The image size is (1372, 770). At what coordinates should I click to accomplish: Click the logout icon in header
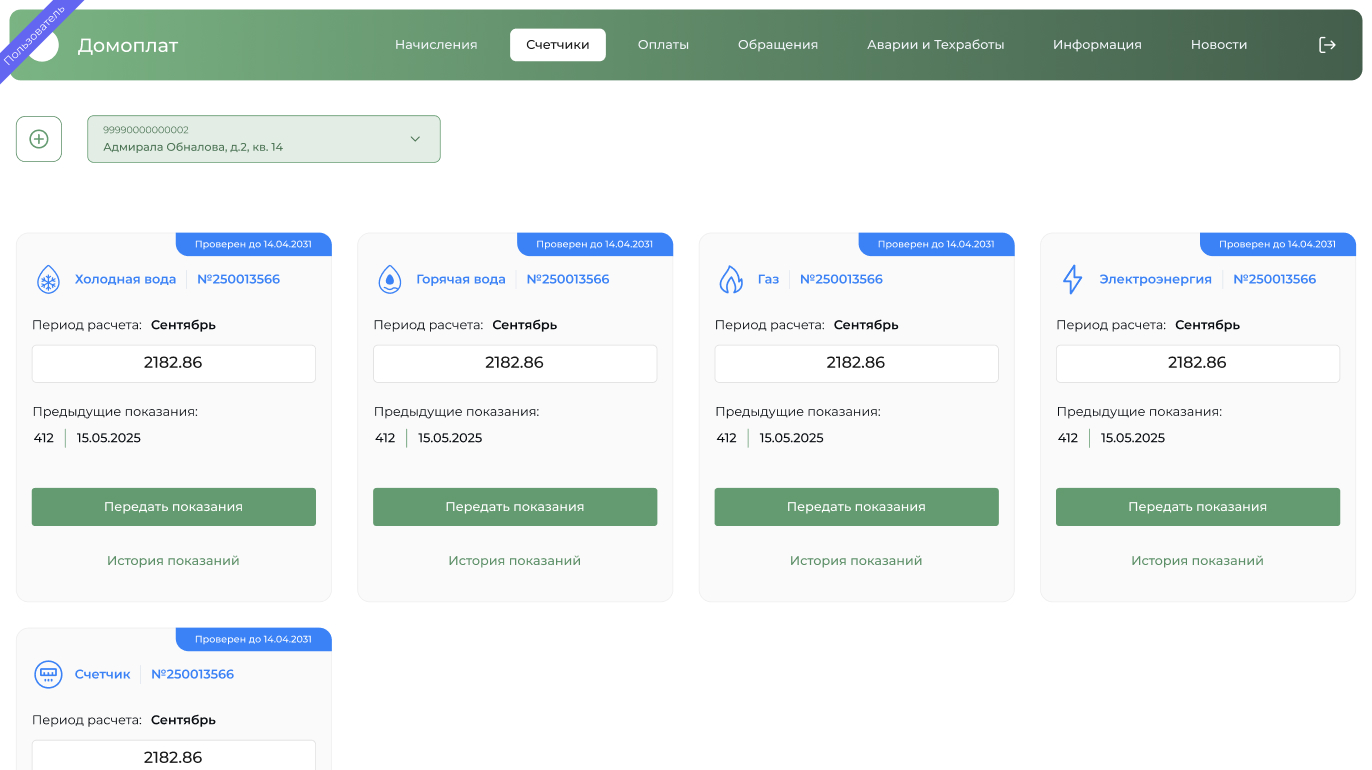(x=1327, y=45)
